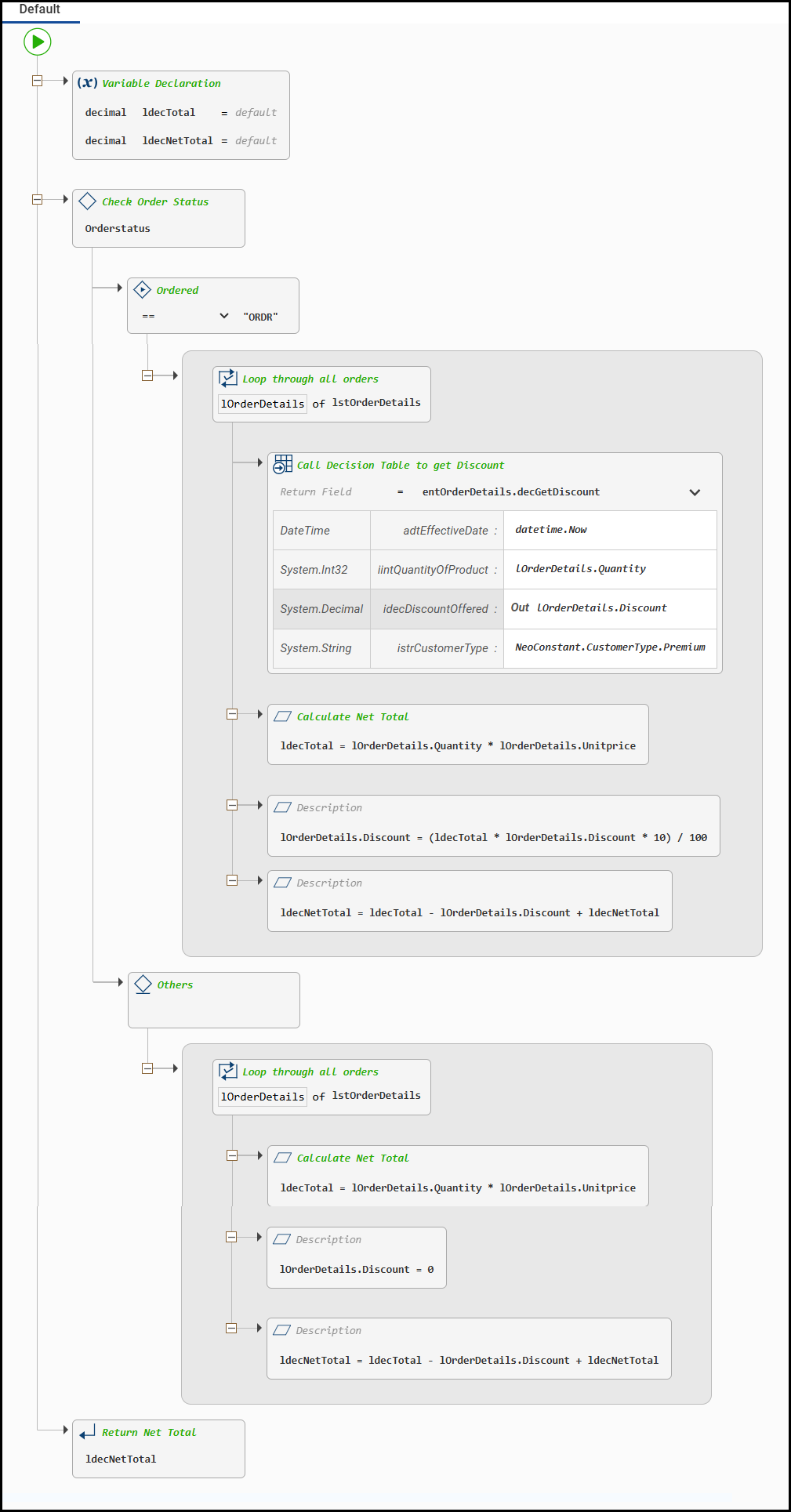Click the Variable Declaration (x) icon
791x1512 pixels.
point(87,83)
